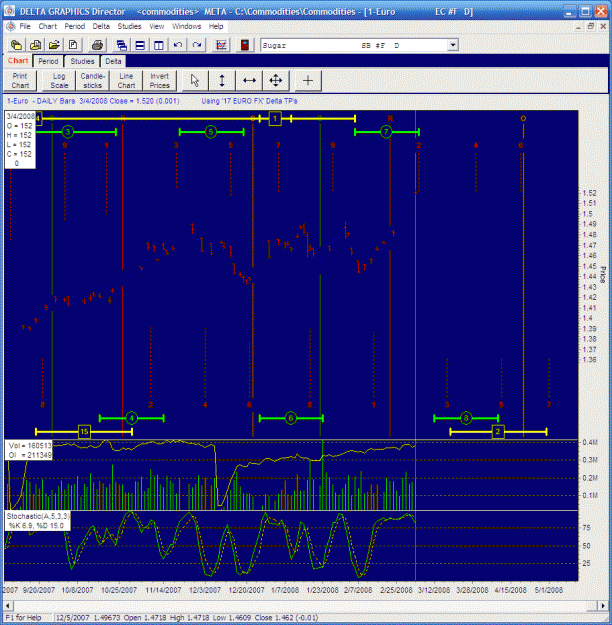Select the vertical scale arrows tool
The width and height of the screenshot is (612, 625).
[222, 81]
